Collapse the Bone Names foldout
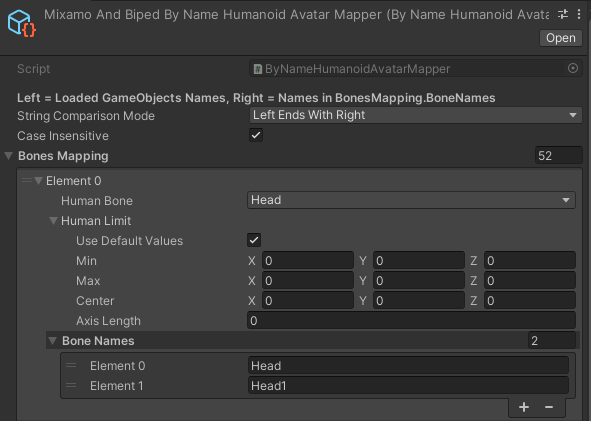The width and height of the screenshot is (591, 421). coord(52,341)
